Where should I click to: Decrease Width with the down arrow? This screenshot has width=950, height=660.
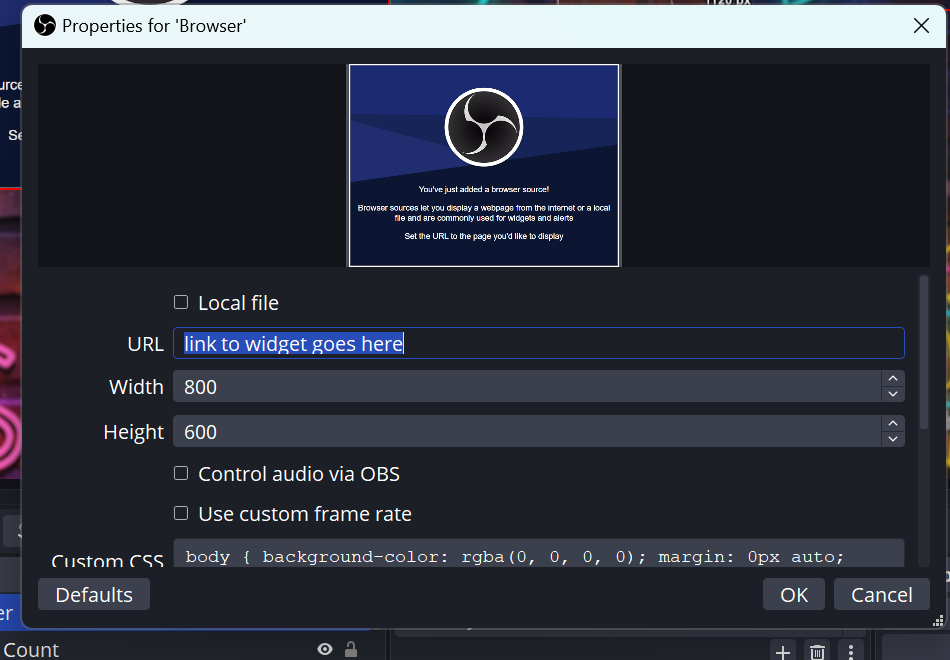point(893,394)
